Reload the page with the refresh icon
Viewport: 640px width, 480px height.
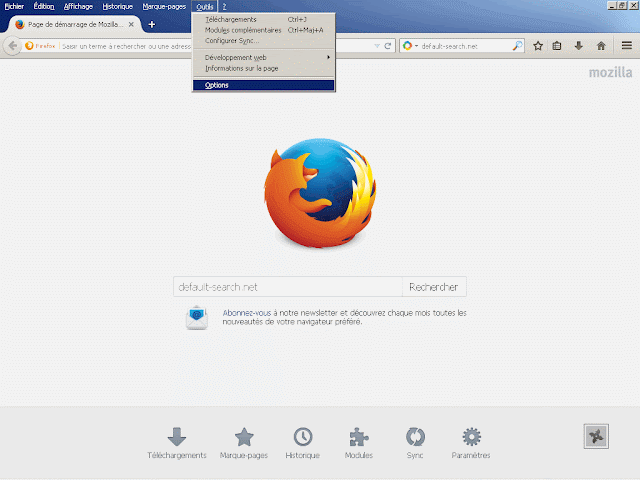(x=388, y=46)
